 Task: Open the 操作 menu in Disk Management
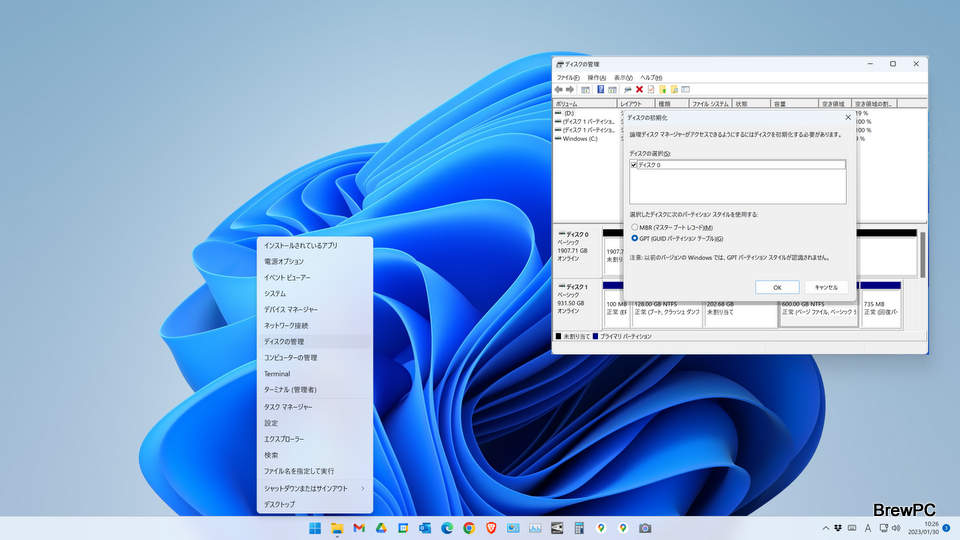(x=596, y=77)
